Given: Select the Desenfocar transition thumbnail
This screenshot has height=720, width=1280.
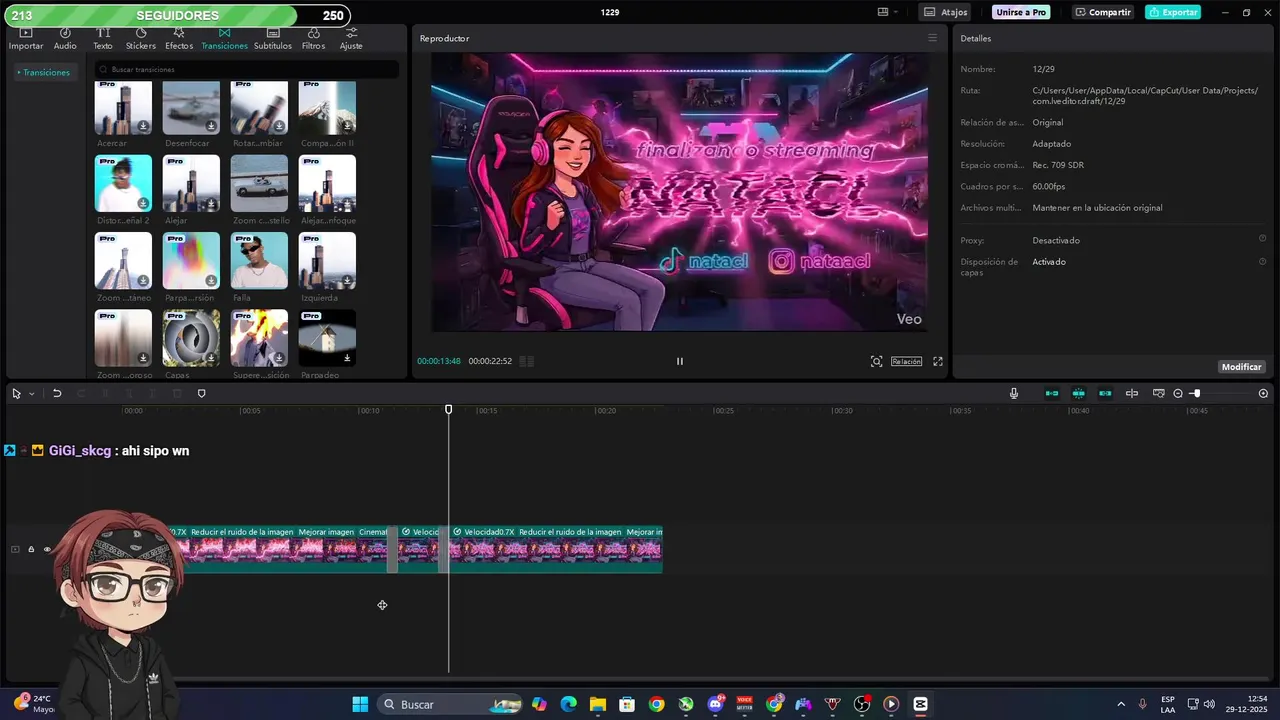Looking at the screenshot, I should click(191, 108).
